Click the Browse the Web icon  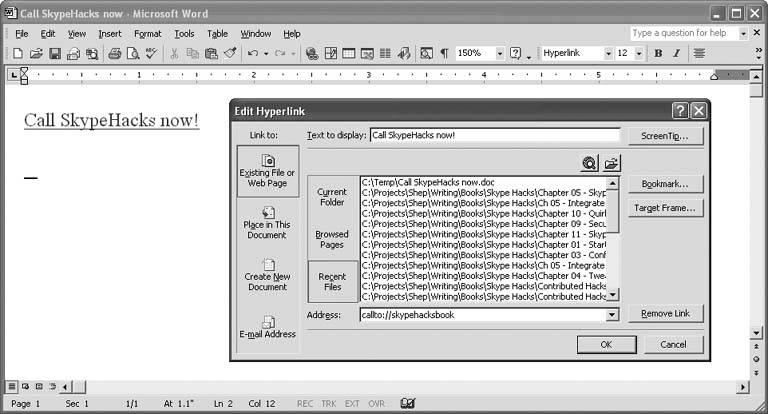(590, 162)
